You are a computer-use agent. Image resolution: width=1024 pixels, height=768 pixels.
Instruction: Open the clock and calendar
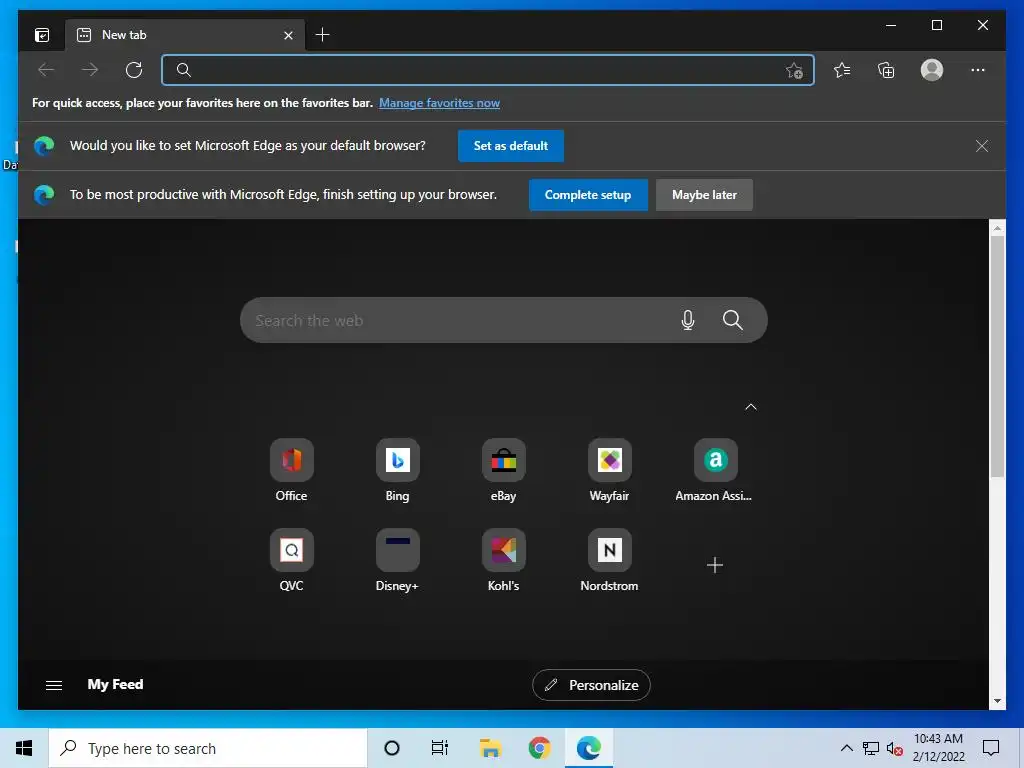pyautogui.click(x=938, y=748)
